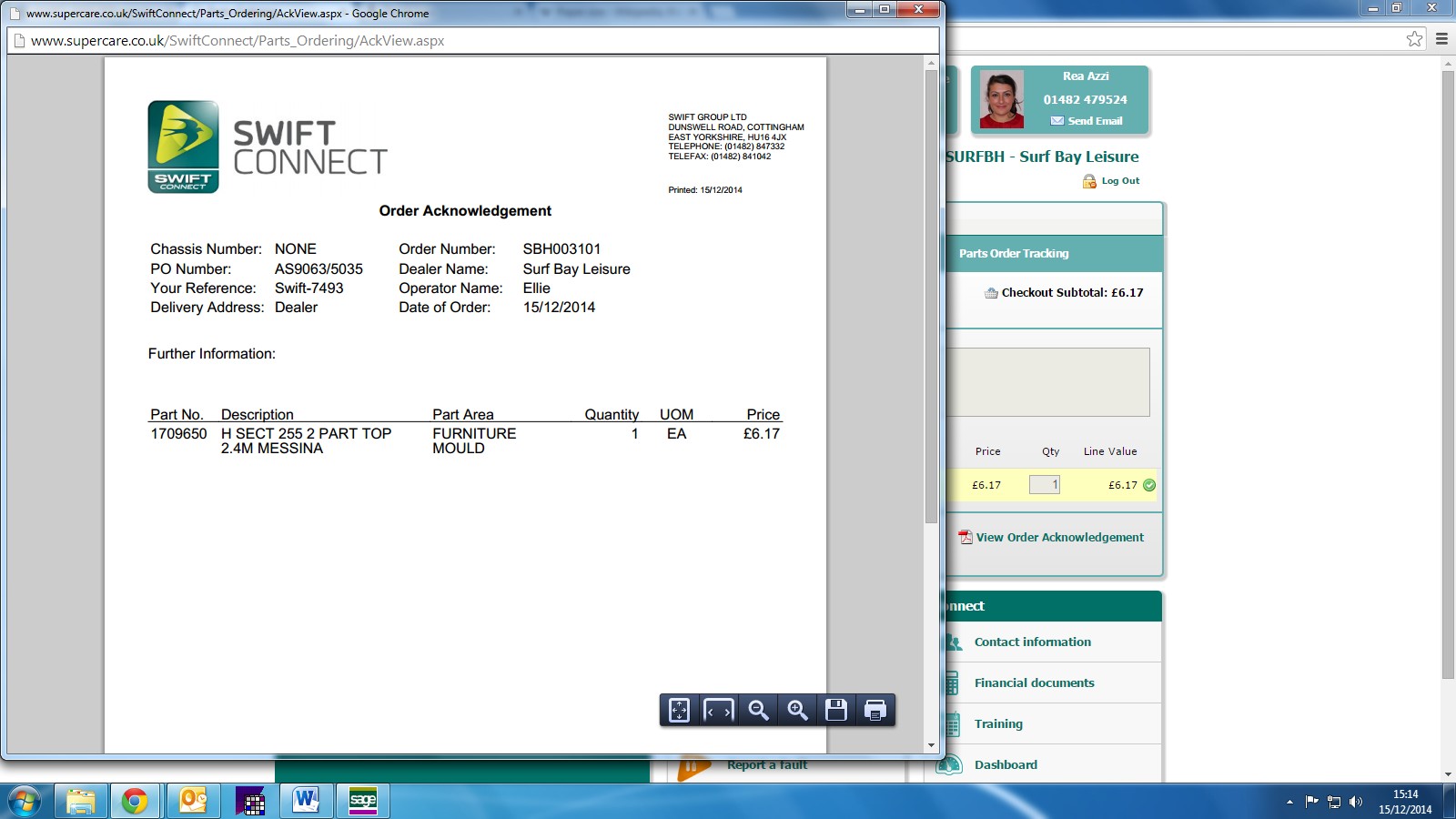
Task: Click the Checkout Subtotal £6.17 text
Action: [1072, 293]
